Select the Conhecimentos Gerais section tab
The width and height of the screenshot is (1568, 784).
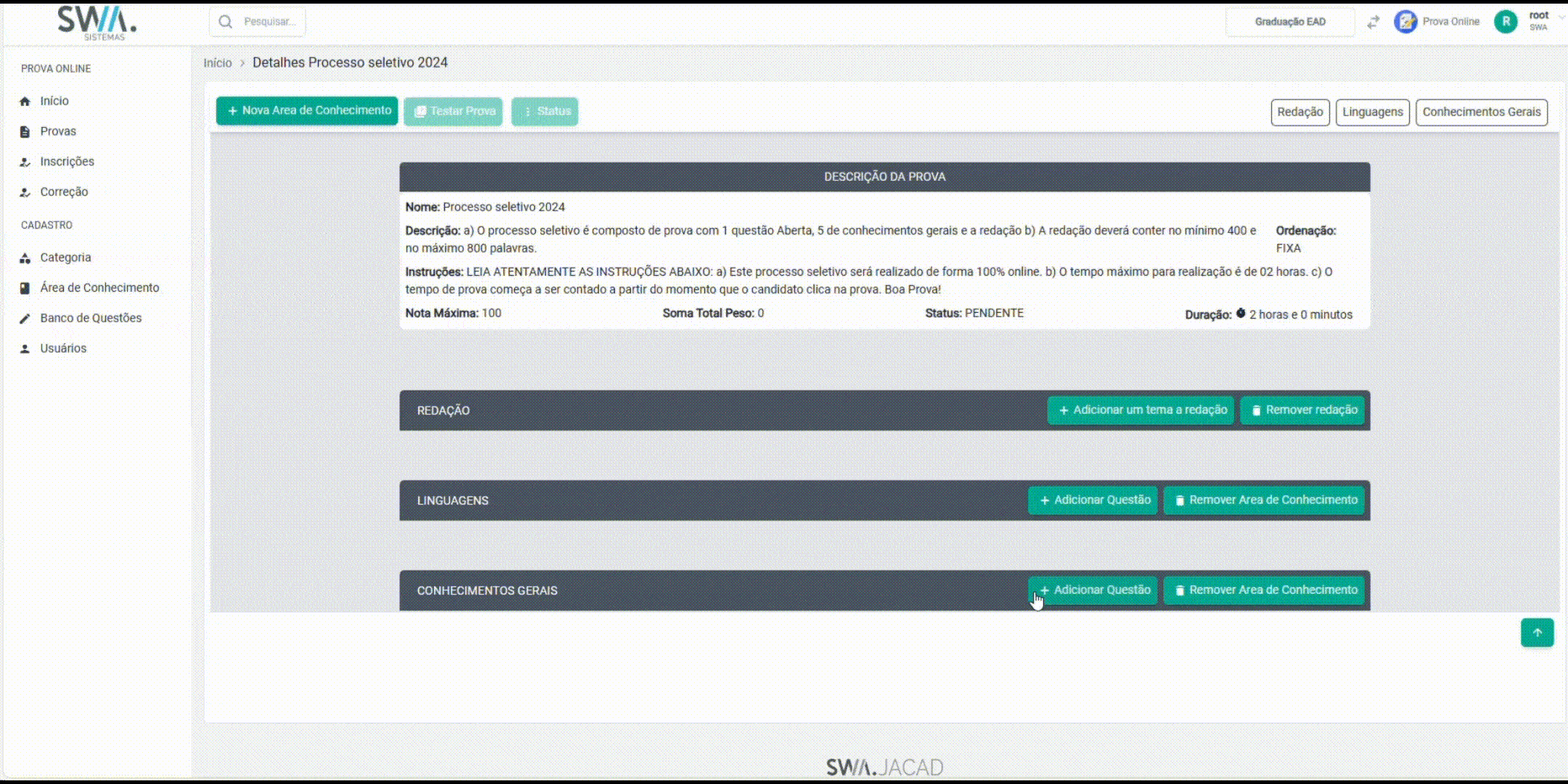[x=1481, y=112]
